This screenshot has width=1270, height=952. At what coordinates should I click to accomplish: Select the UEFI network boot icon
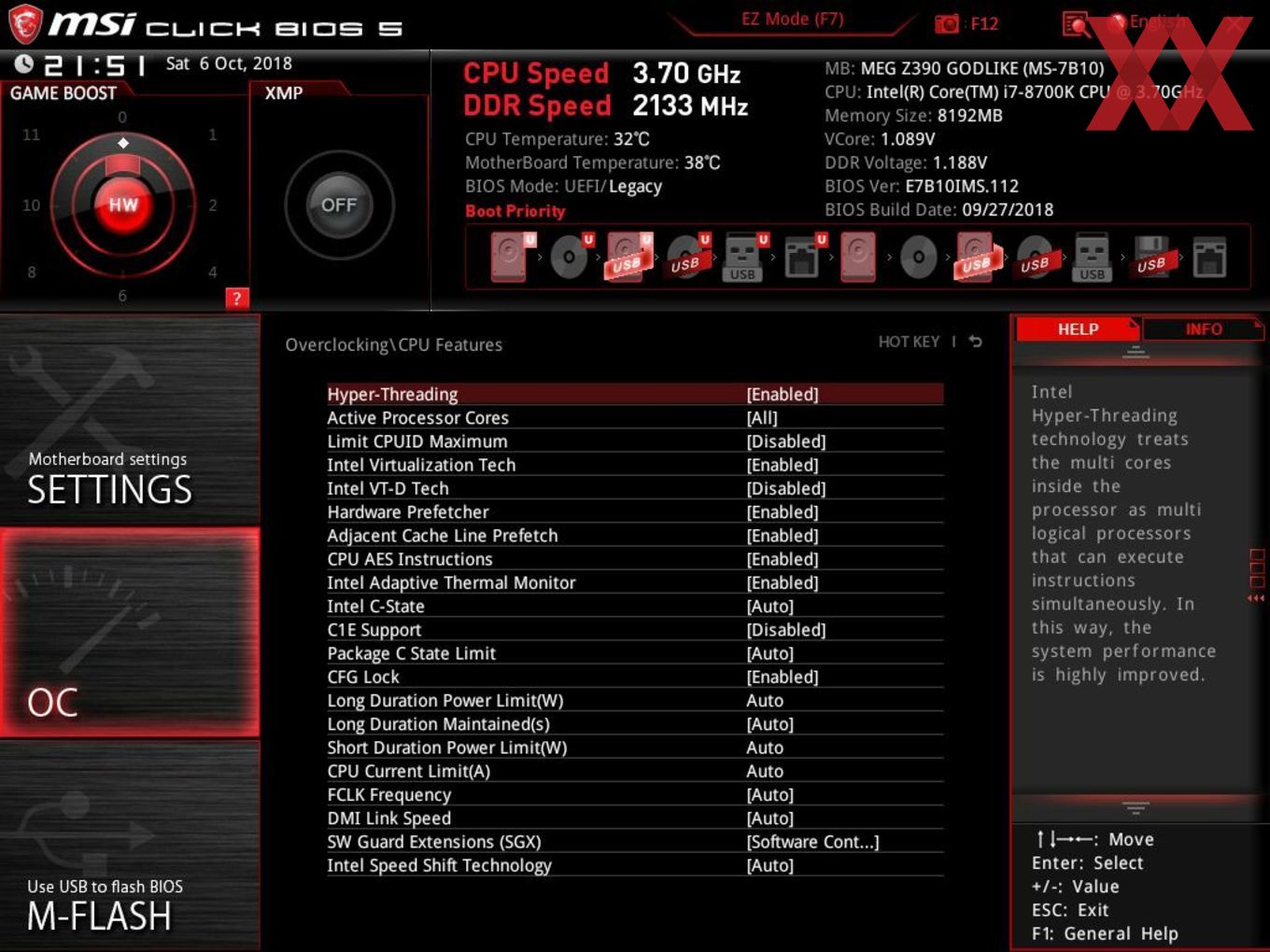point(804,257)
